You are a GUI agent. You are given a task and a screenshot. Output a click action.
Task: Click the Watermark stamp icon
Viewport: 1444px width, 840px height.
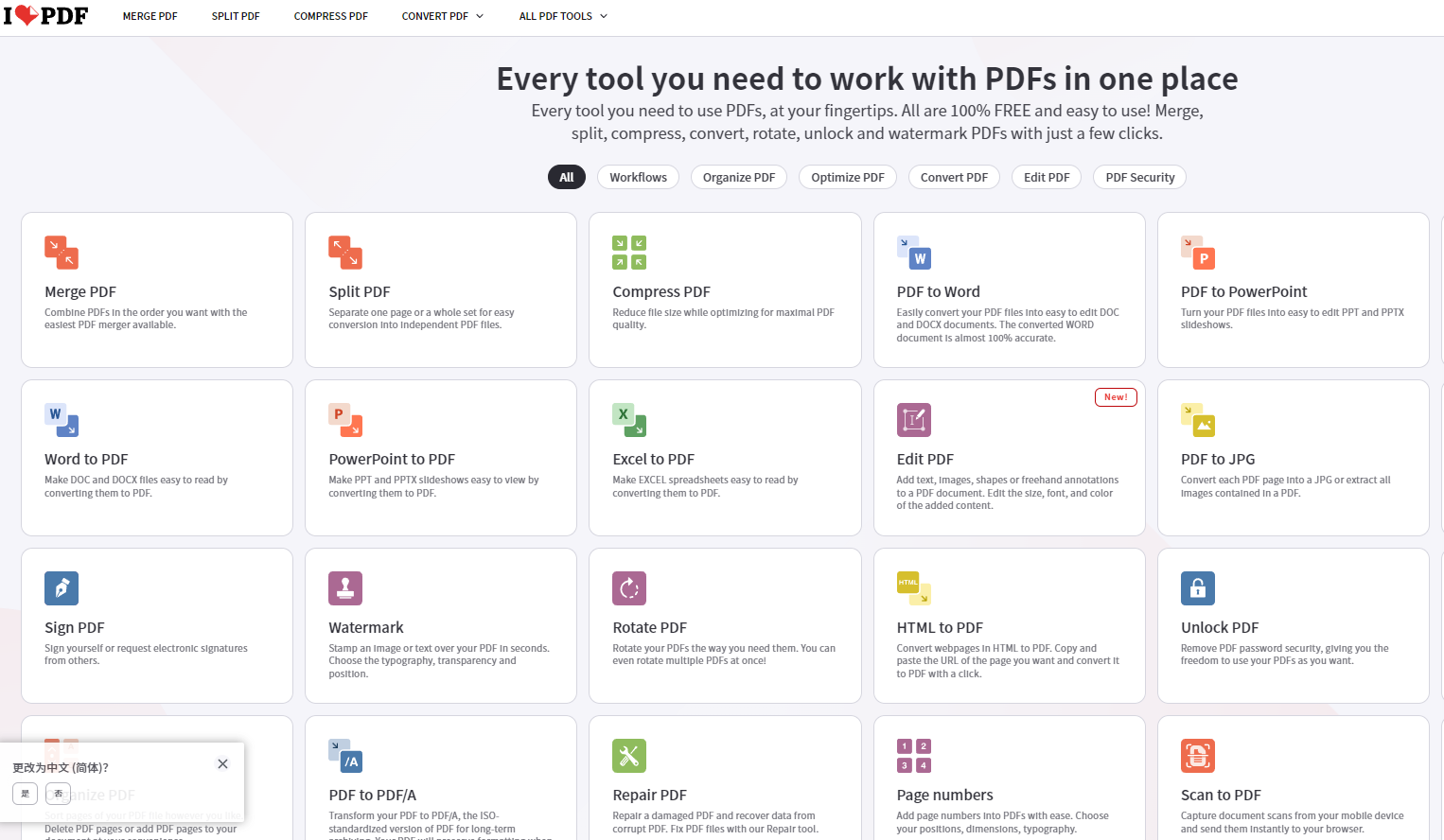tap(345, 588)
